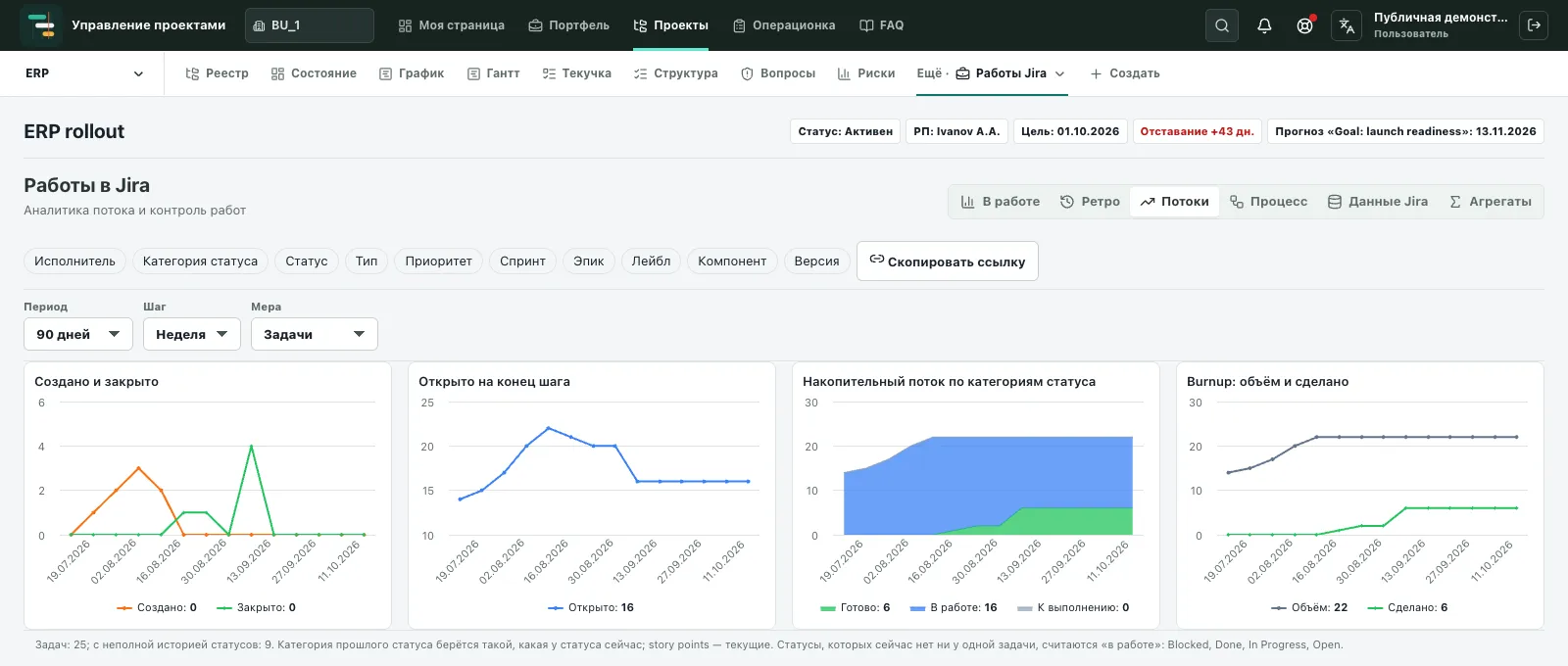Open notifications bell icon

tap(1264, 25)
